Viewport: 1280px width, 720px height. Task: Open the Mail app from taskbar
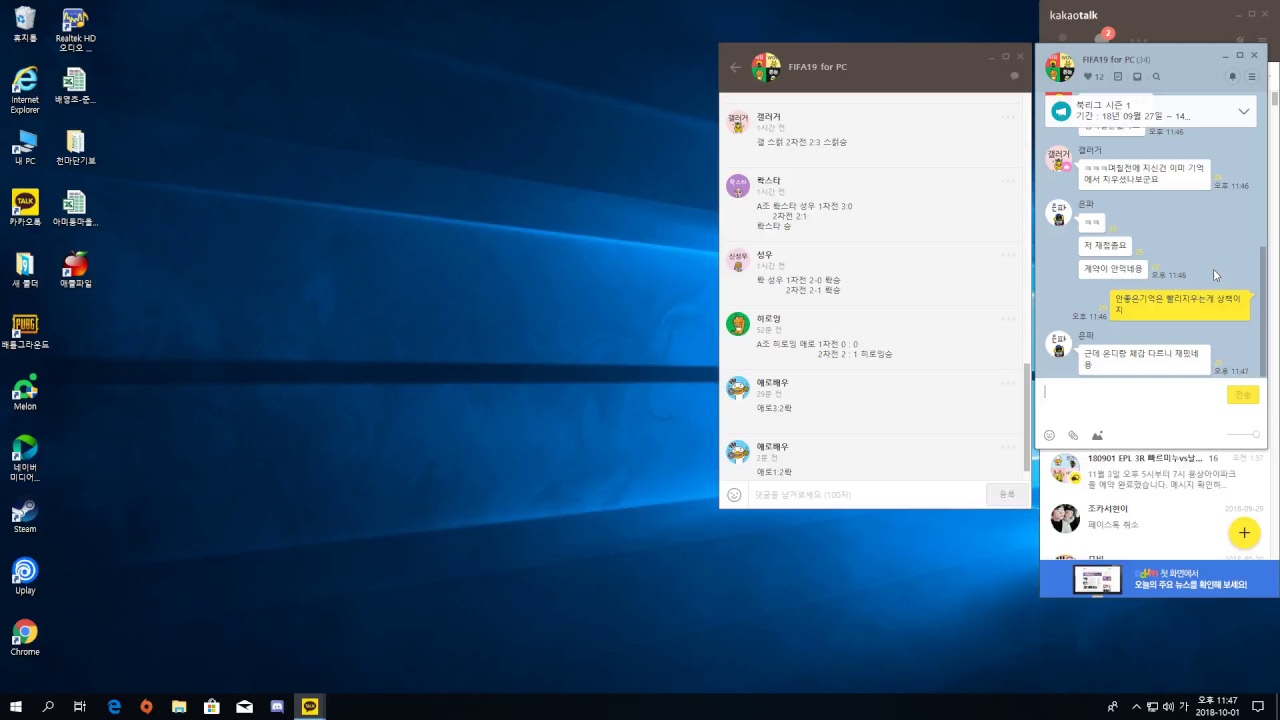point(244,706)
